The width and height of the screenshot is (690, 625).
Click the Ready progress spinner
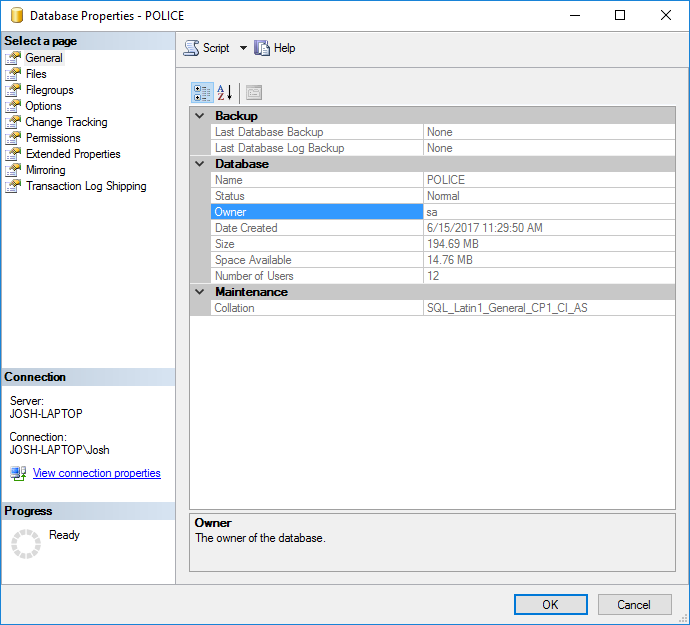coord(26,544)
